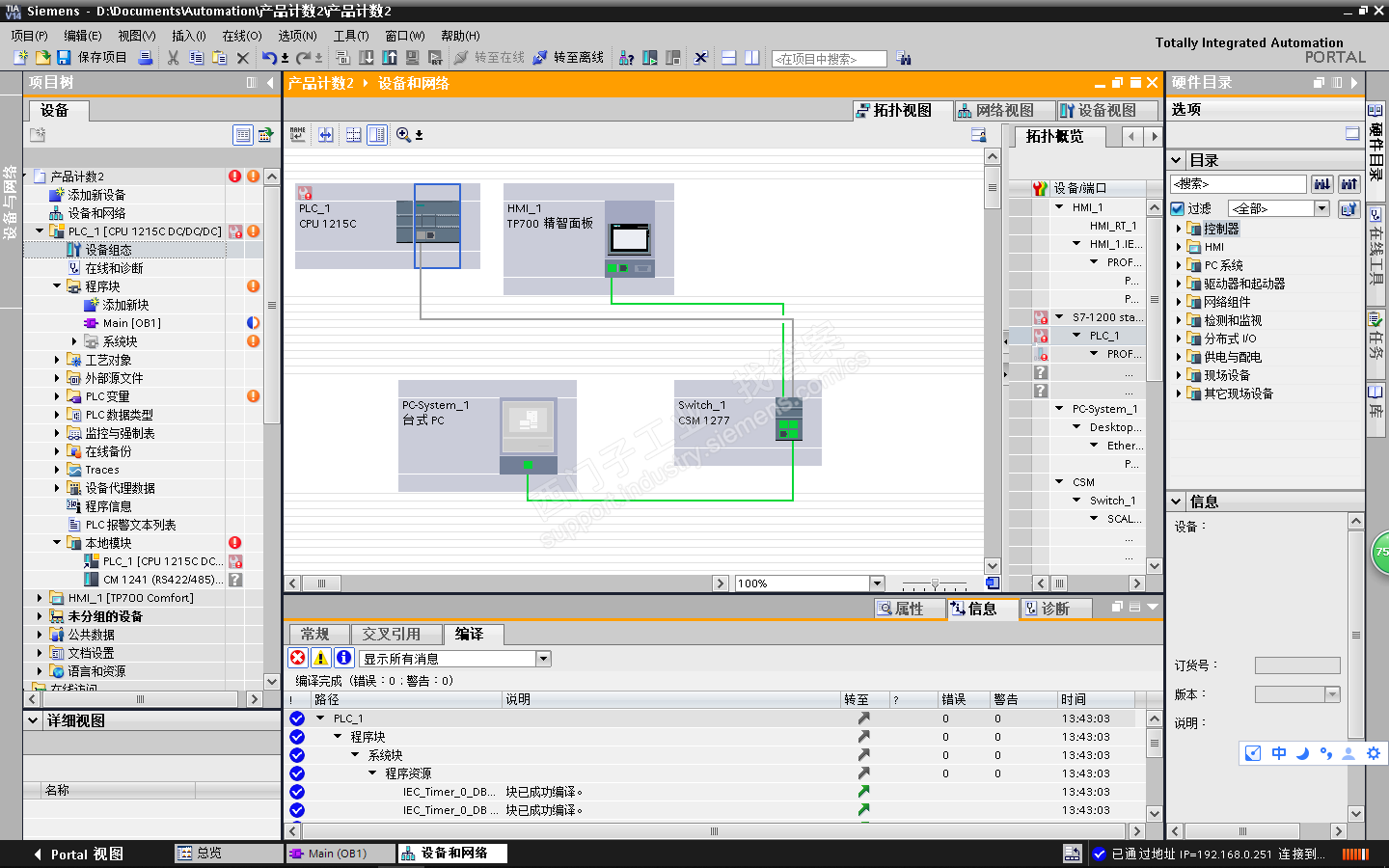Open the 100% zoom level dropdown
The width and height of the screenshot is (1389, 868).
877,583
